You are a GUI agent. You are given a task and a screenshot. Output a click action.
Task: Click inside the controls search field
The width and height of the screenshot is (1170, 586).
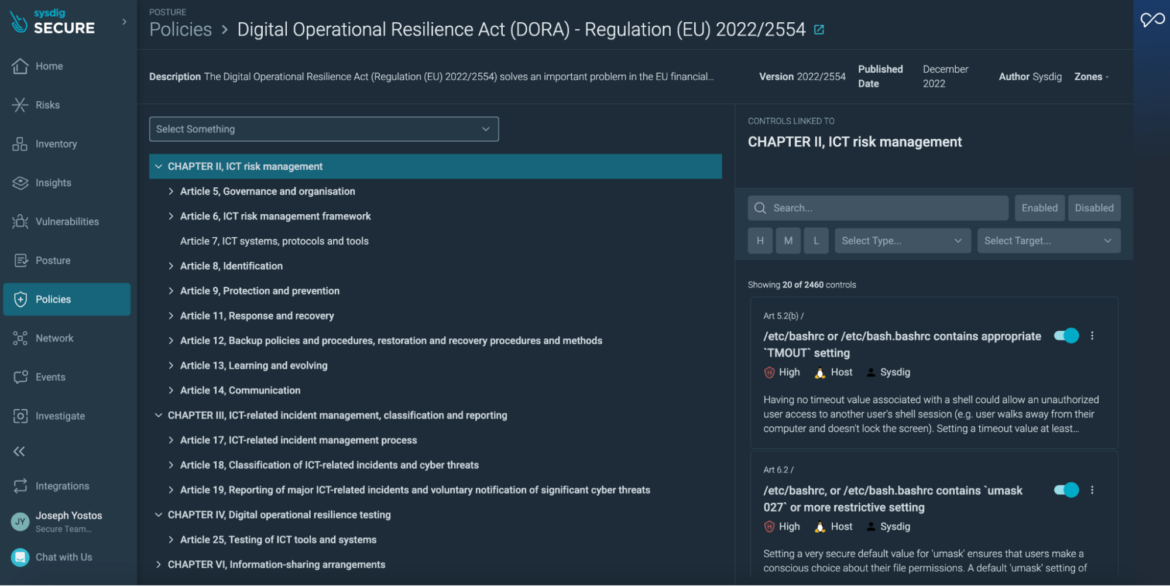pyautogui.click(x=877, y=207)
